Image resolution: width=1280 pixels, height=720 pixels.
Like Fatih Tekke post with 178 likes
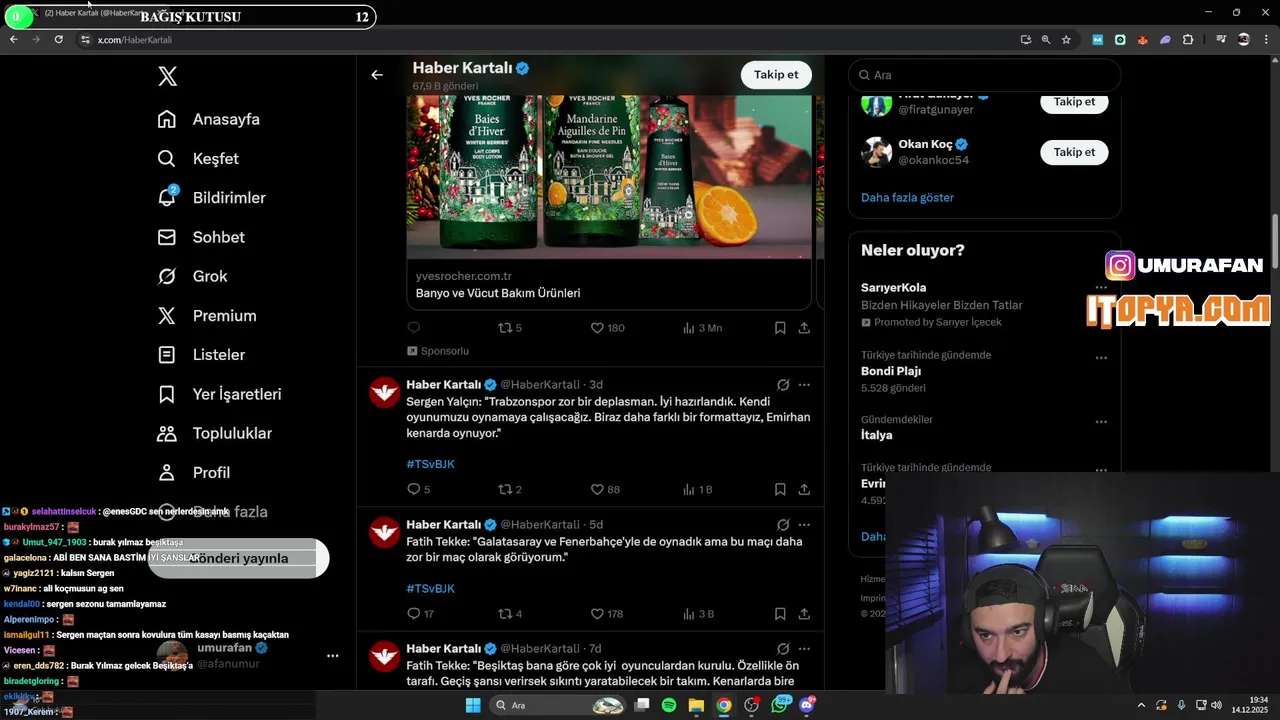pyautogui.click(x=607, y=613)
